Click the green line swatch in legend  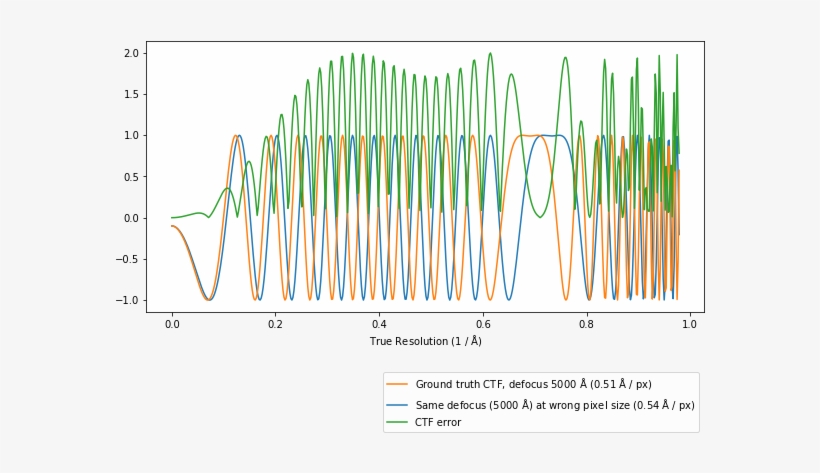(399, 423)
